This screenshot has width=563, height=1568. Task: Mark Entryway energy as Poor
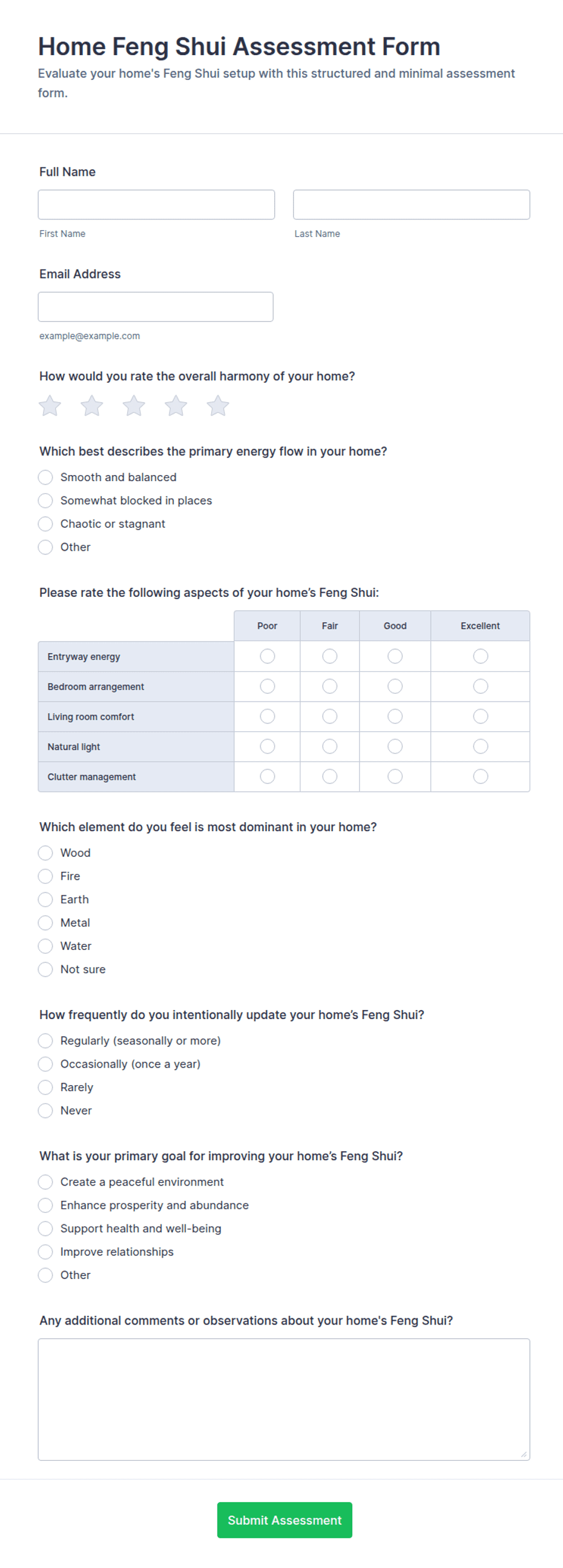point(268,656)
